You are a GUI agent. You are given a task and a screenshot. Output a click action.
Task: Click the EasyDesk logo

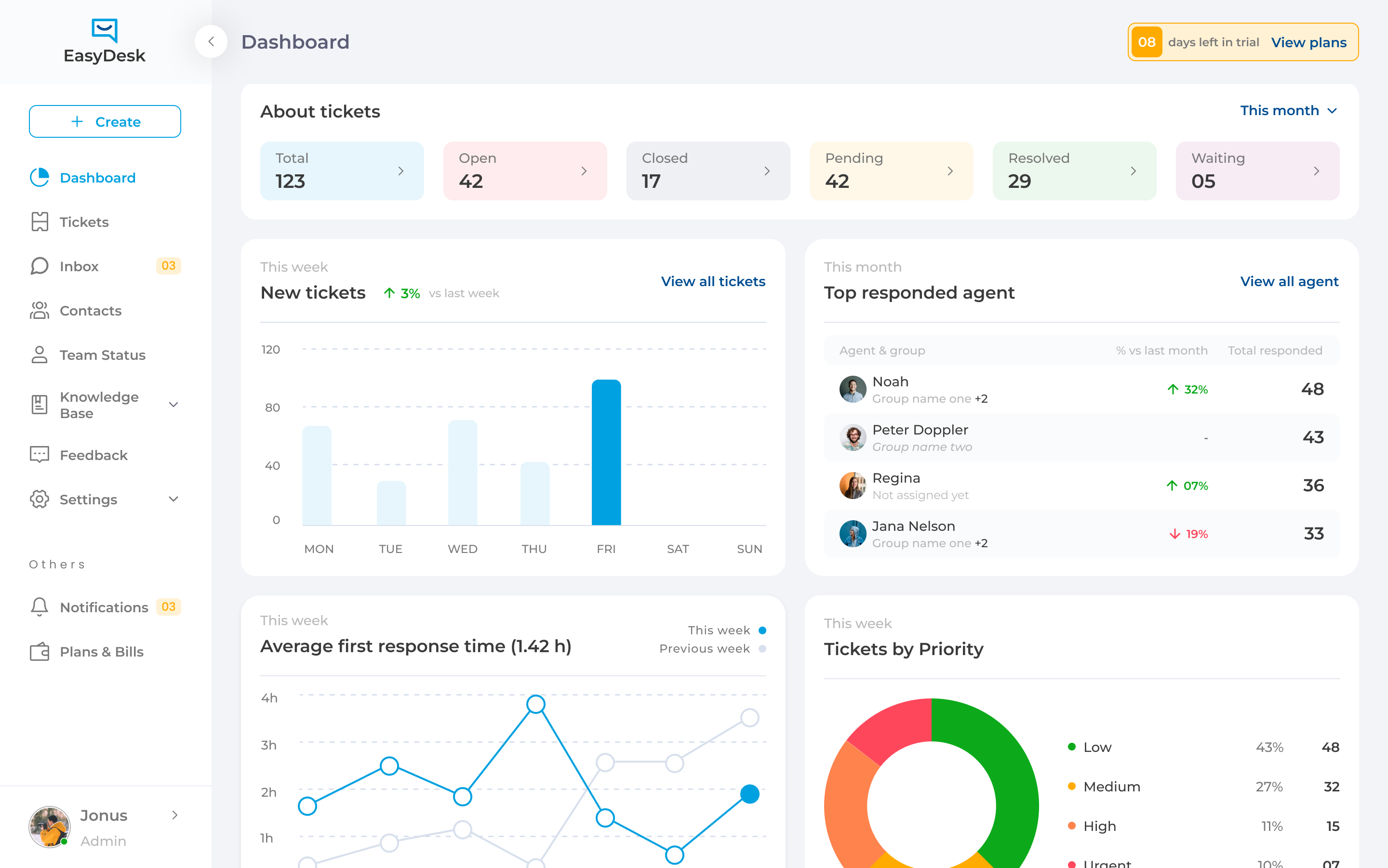105,40
